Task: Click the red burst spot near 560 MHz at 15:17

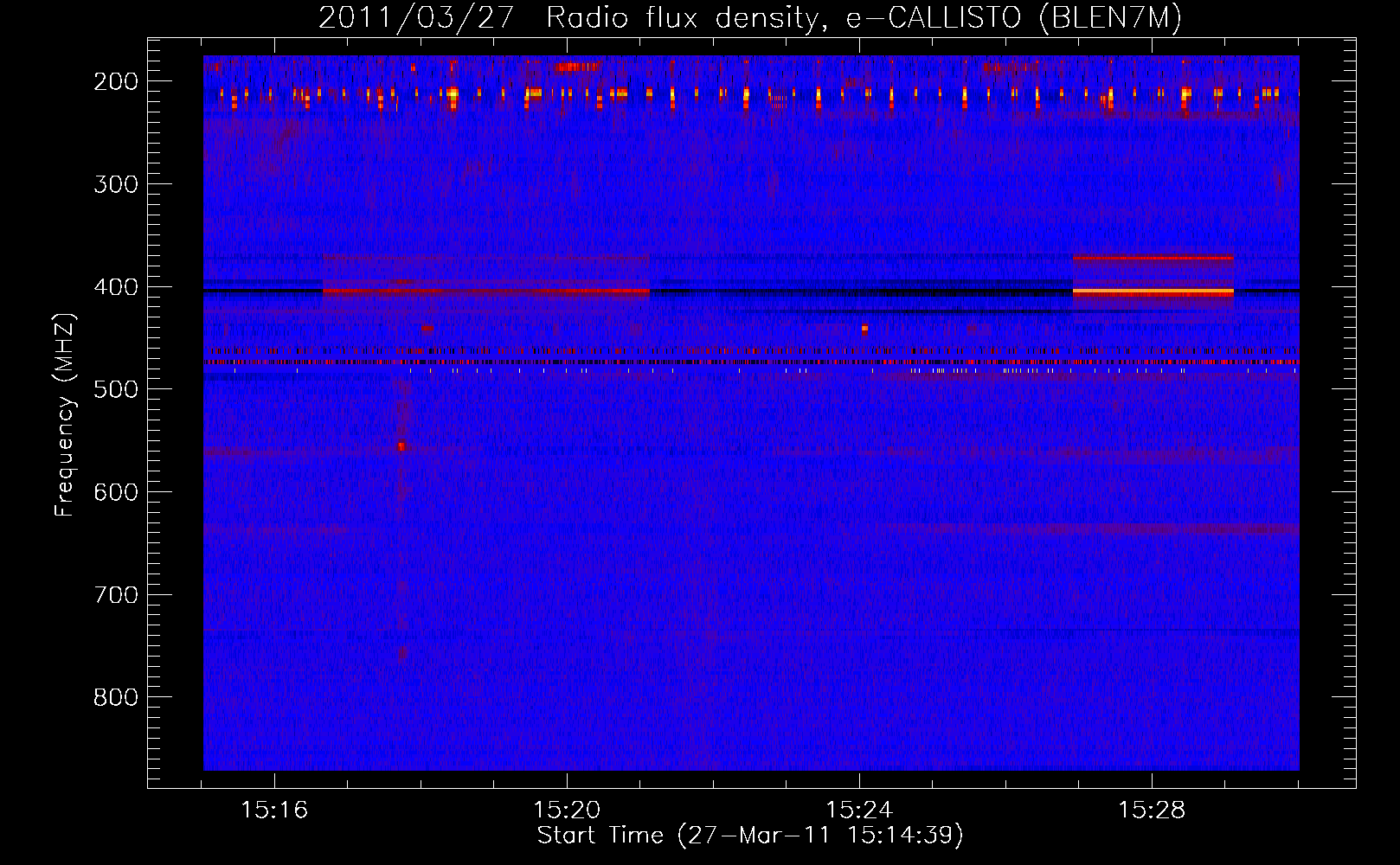Action: click(x=401, y=446)
